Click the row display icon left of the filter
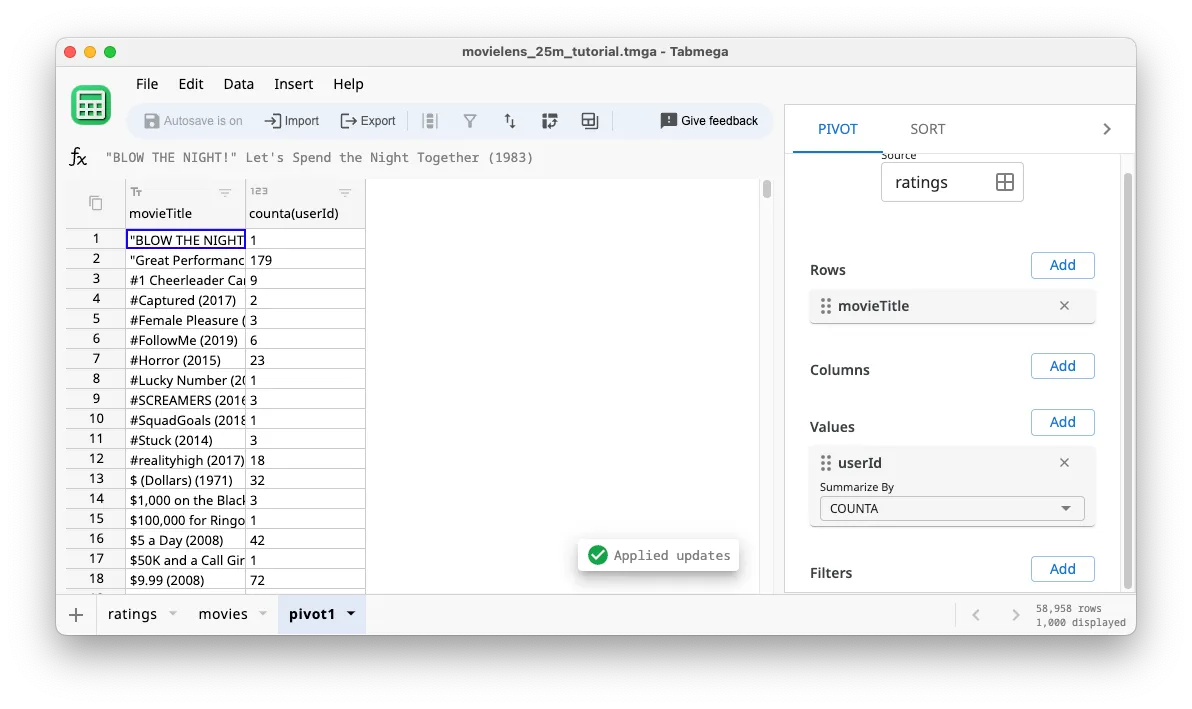The width and height of the screenshot is (1192, 709). pyautogui.click(x=430, y=120)
